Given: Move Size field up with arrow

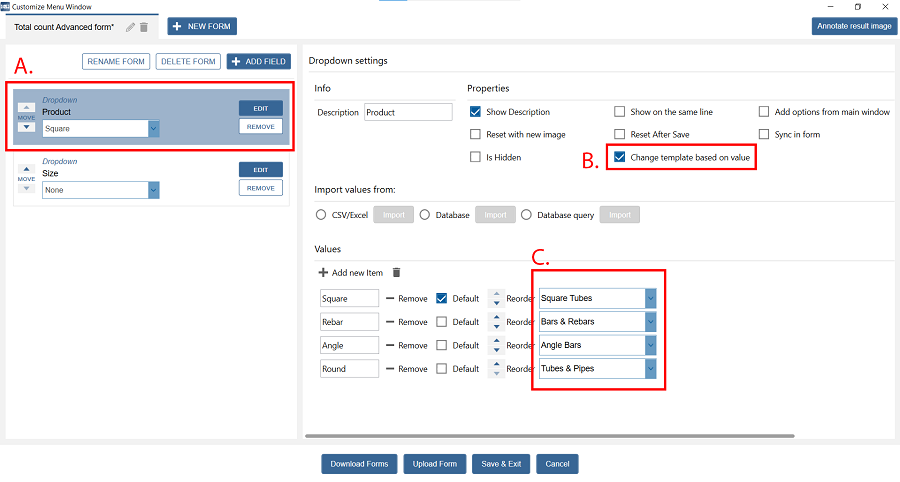Looking at the screenshot, I should pos(27,170).
